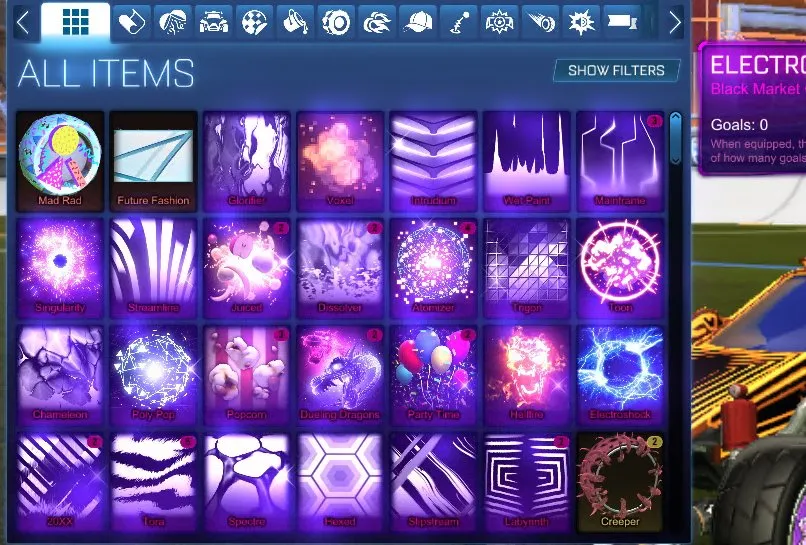Open the Wheels category tab
The image size is (806, 545).
pos(336,23)
